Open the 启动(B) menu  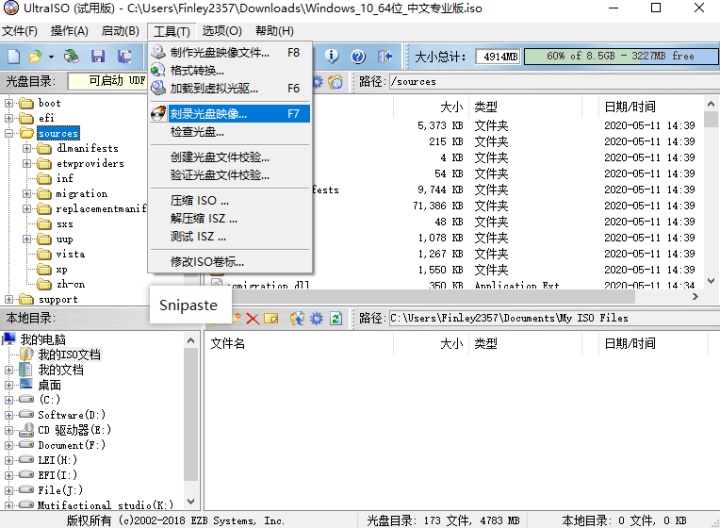tap(120, 31)
